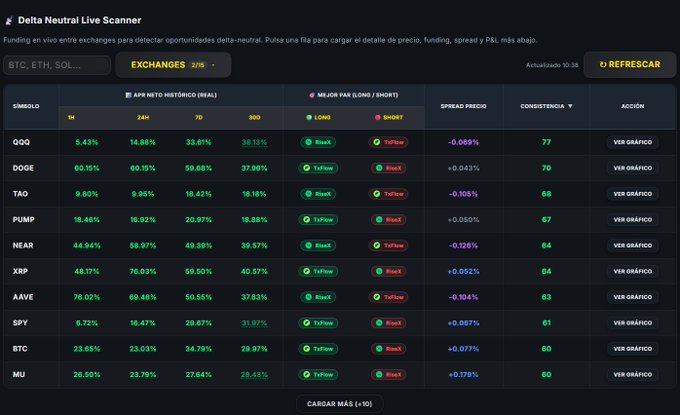Click the TxFlow long badge in DOGE row
This screenshot has height=415, width=680.
pos(318,168)
